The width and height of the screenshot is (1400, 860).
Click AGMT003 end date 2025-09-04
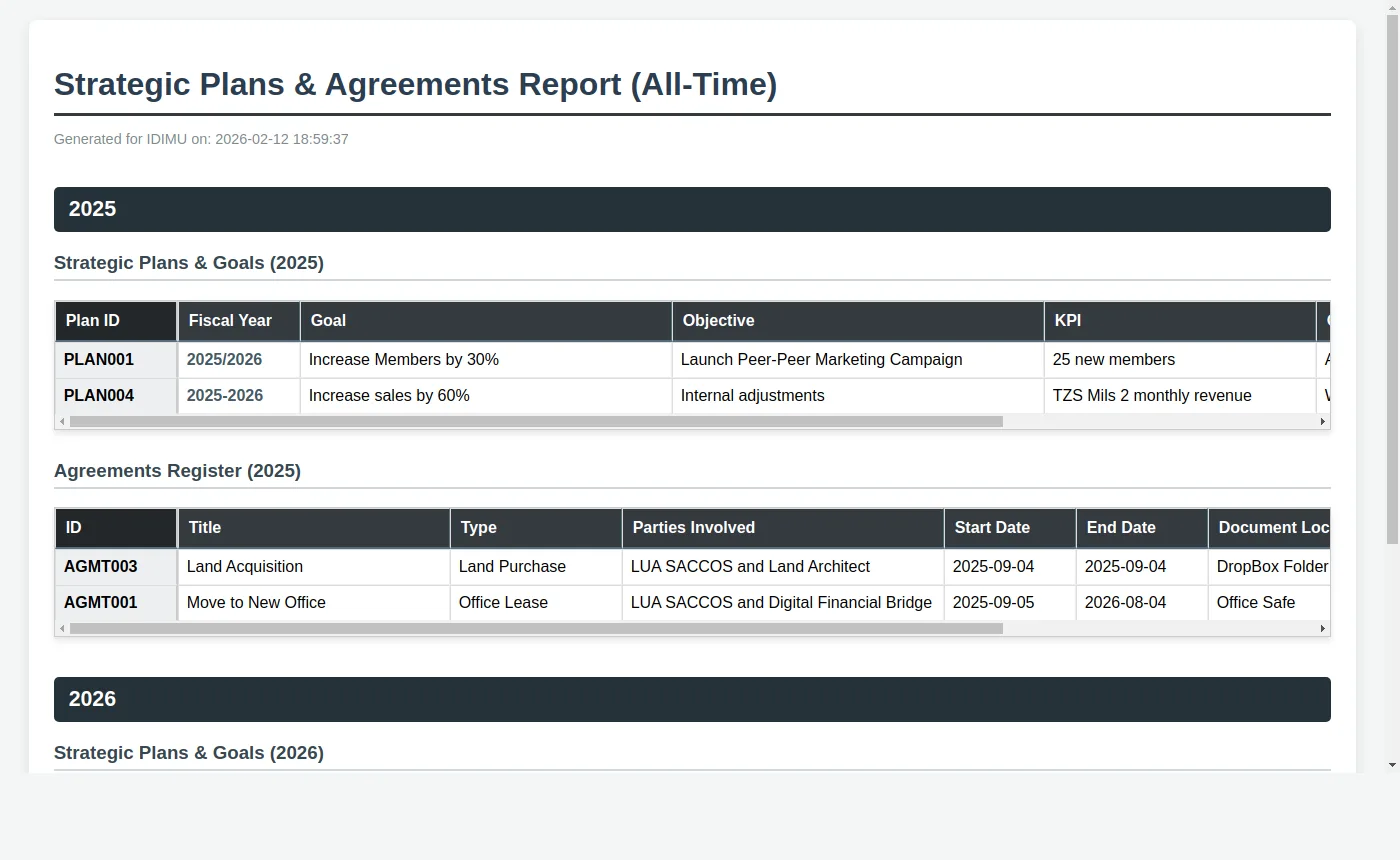coord(1142,567)
